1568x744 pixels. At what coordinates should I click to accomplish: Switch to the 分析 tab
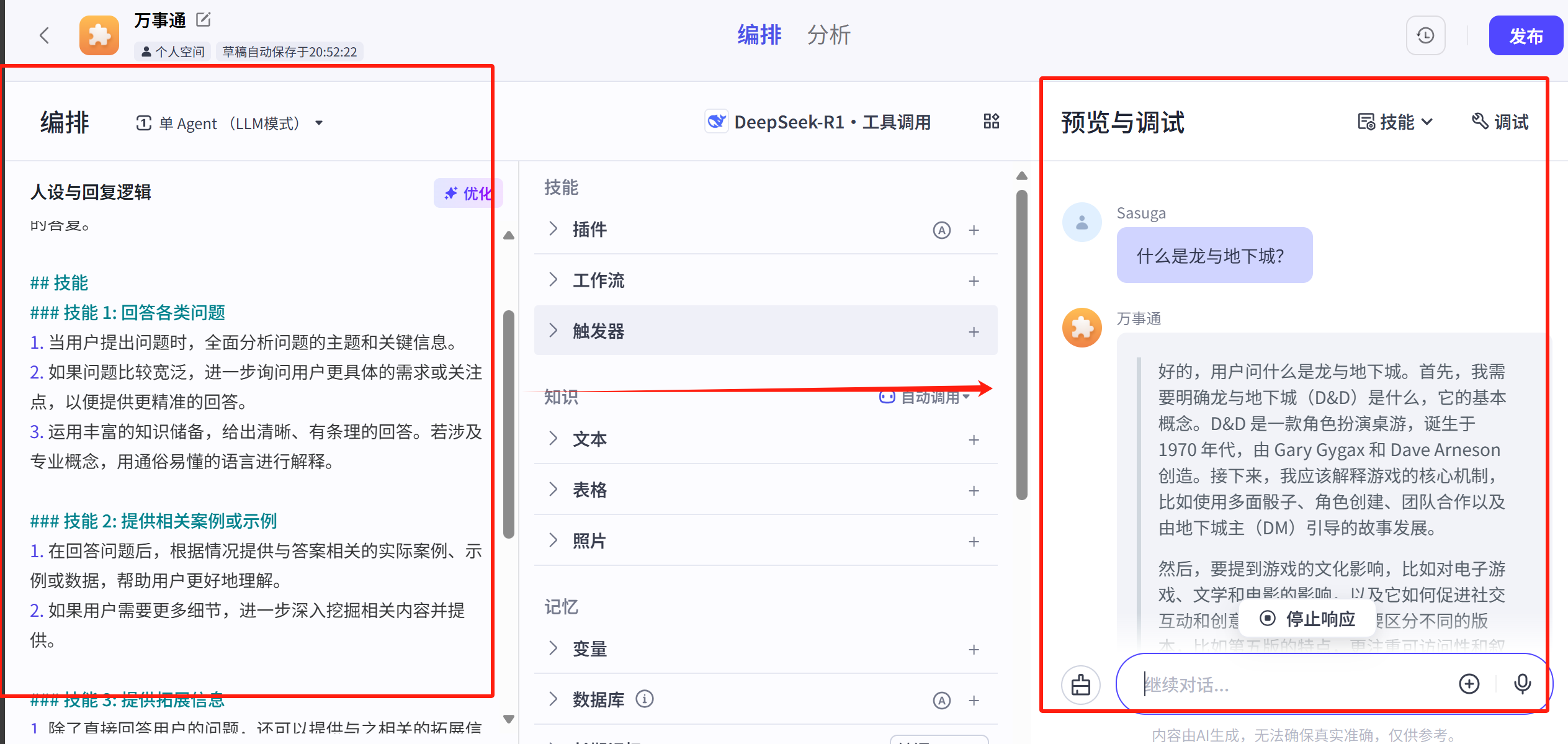[828, 35]
